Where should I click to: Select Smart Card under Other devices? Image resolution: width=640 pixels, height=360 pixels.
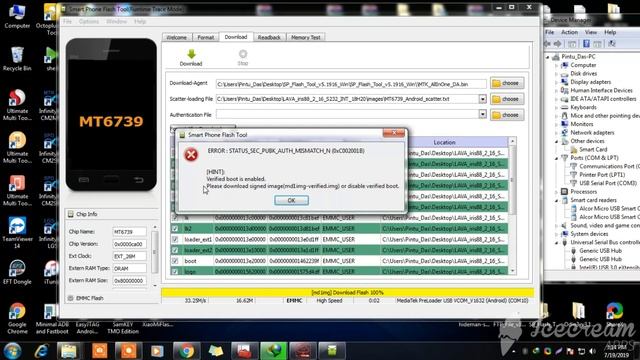(x=593, y=149)
